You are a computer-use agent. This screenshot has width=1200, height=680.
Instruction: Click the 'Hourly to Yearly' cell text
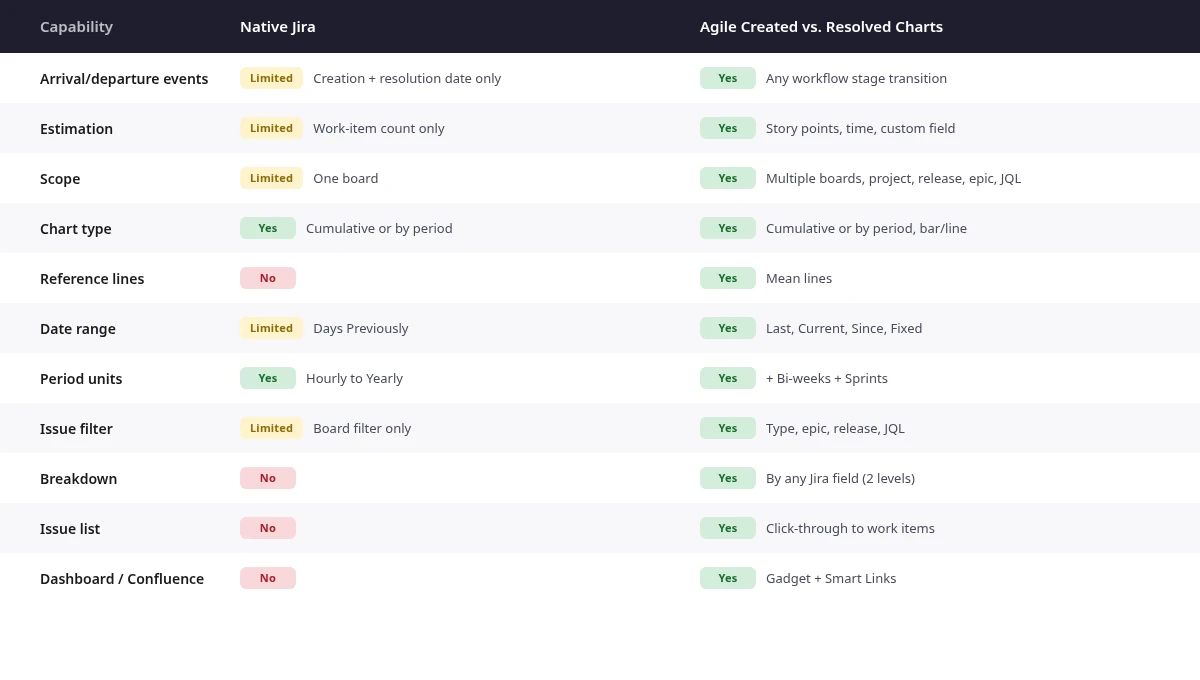point(354,379)
